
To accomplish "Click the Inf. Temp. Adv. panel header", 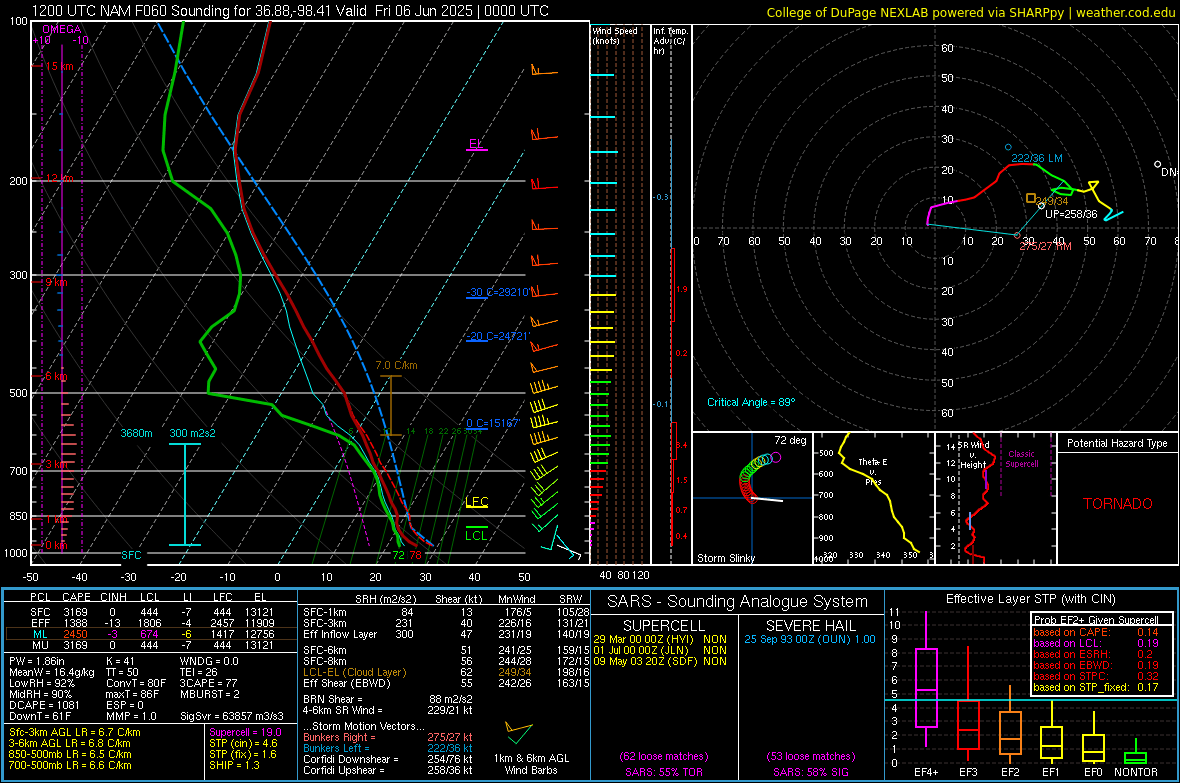I will pos(670,41).
